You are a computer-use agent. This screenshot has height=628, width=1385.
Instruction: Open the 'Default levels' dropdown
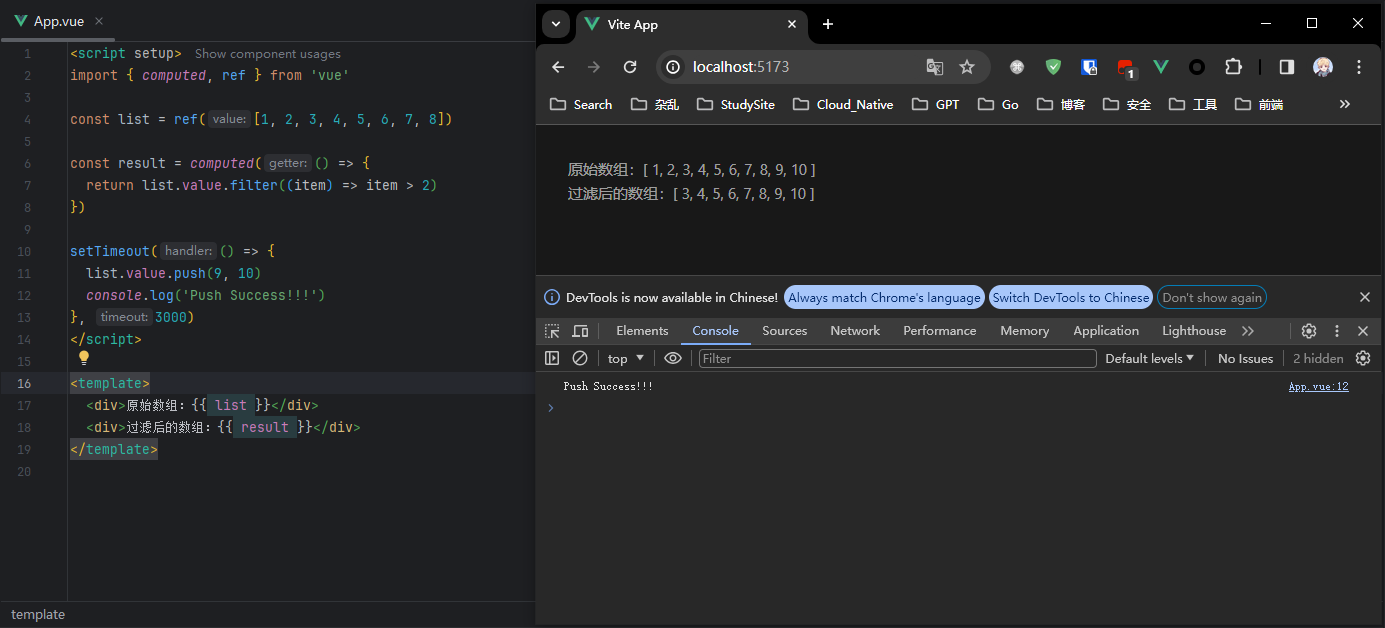[x=1150, y=358]
